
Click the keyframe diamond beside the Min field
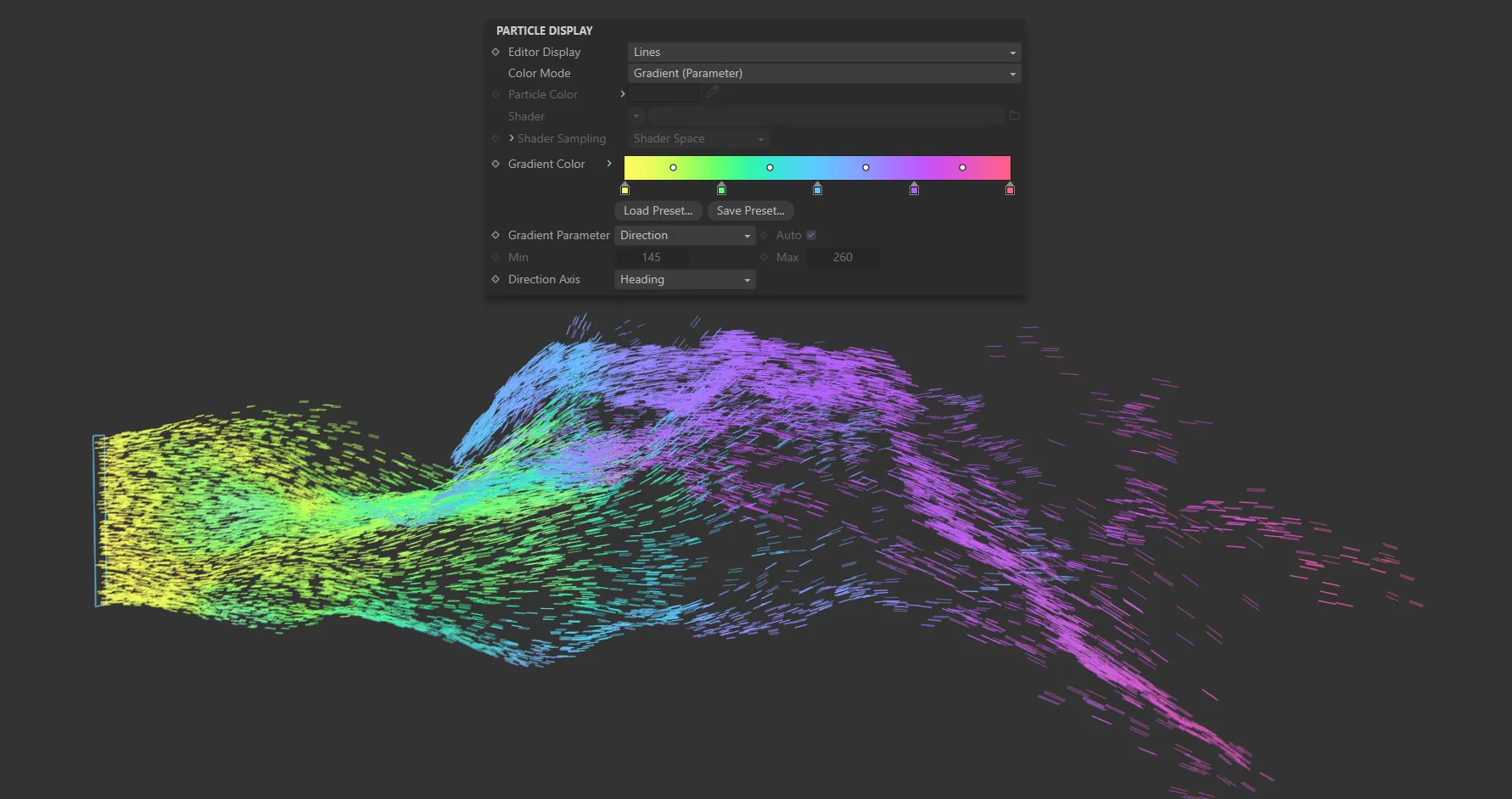click(496, 257)
